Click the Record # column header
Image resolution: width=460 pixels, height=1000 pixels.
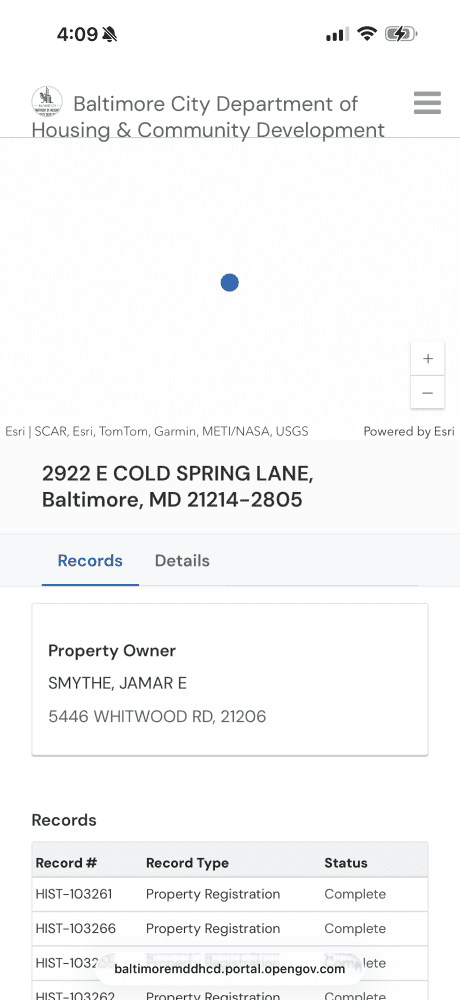[x=66, y=863]
